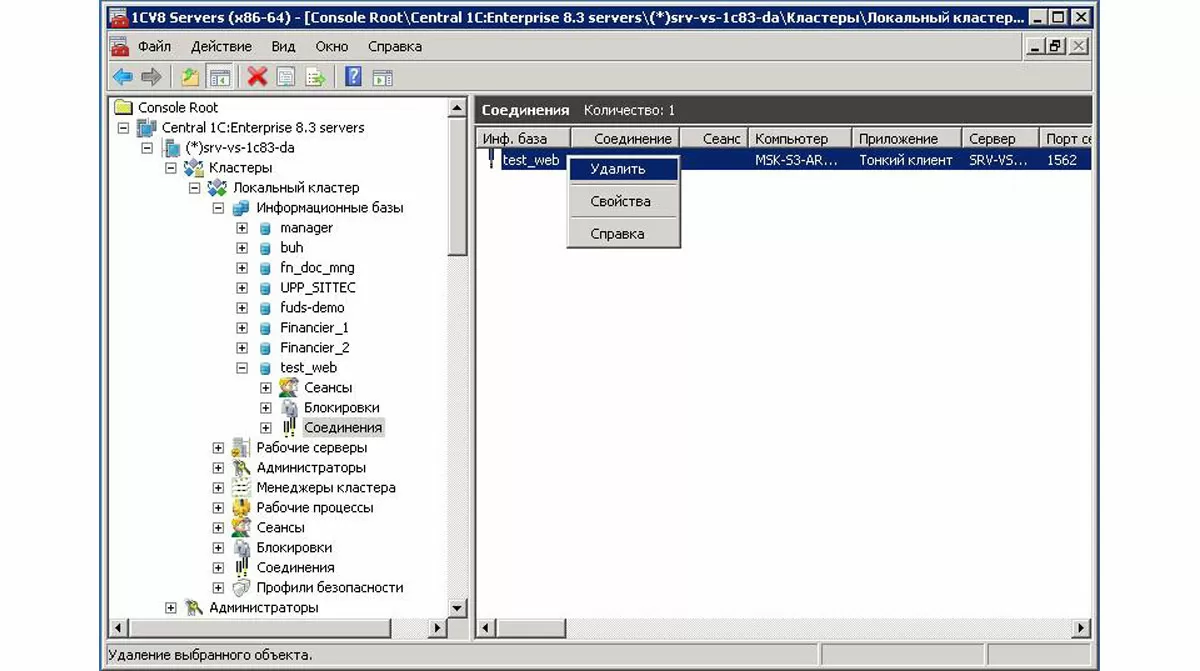Screen dimensions: 1200x671
Task: Click the red toolbox icon in menu bar
Action: point(120,46)
